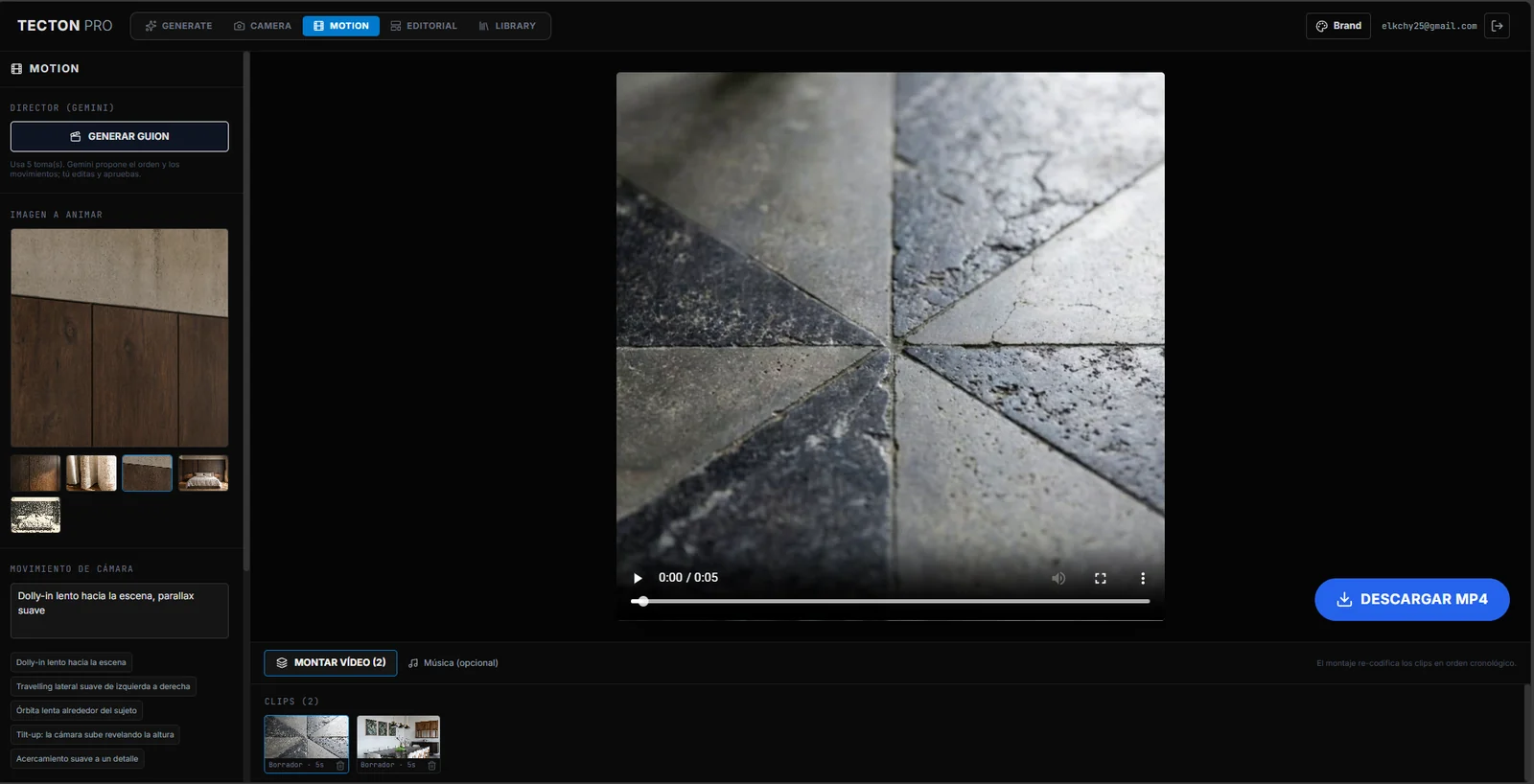This screenshot has height=784, width=1534.
Task: Mute the video player volume
Action: point(1058,578)
